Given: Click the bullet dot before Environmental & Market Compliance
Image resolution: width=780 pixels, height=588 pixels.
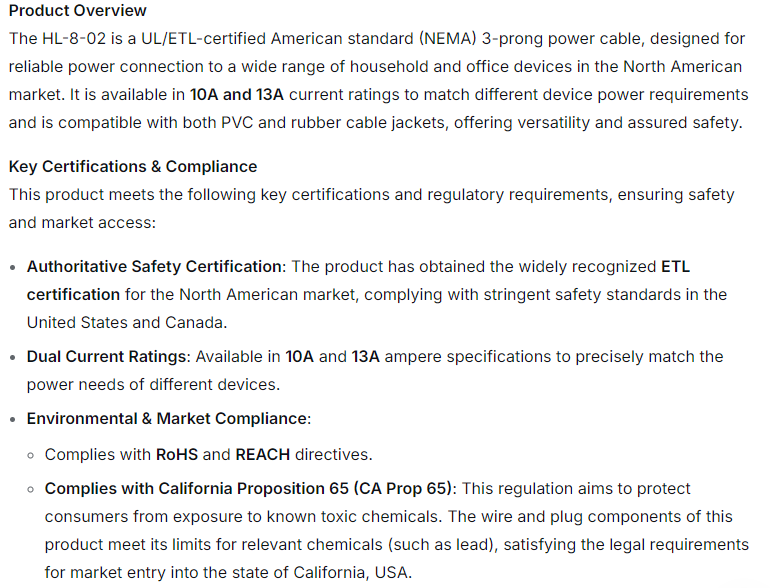Looking at the screenshot, I should tap(12, 420).
